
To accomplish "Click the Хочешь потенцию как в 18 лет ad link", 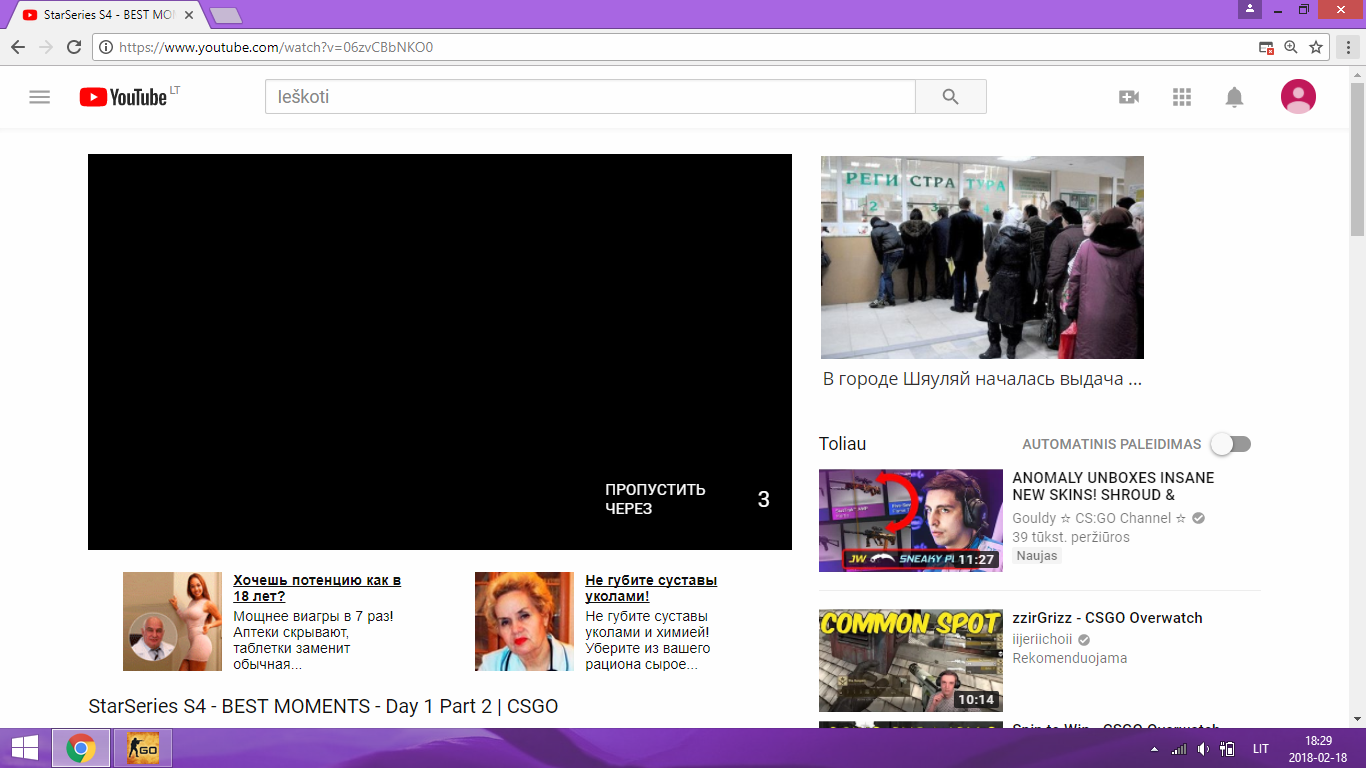I will click(317, 588).
